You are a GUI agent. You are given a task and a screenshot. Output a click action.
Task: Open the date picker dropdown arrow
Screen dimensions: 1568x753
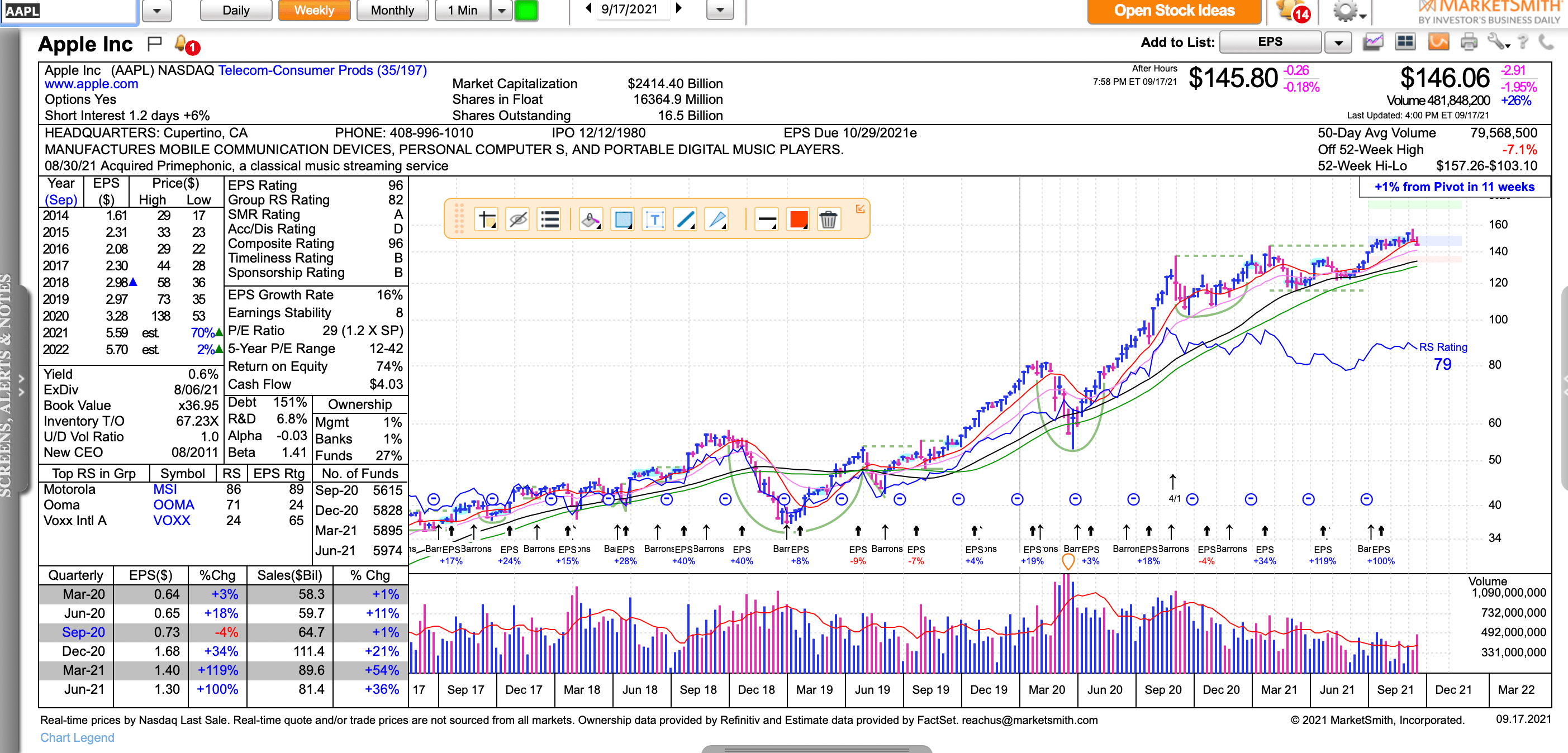tap(720, 11)
